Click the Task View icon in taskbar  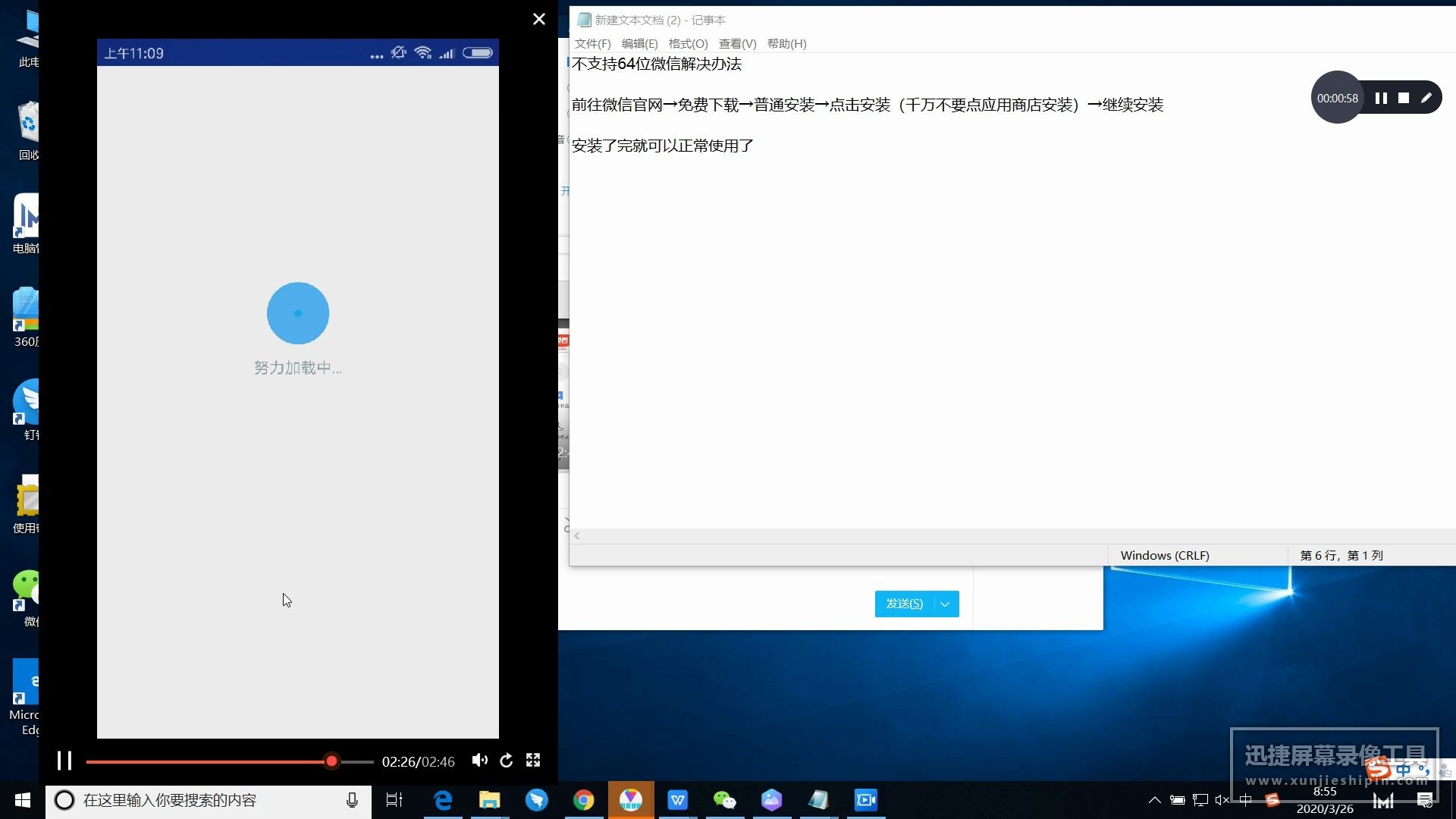coord(393,799)
